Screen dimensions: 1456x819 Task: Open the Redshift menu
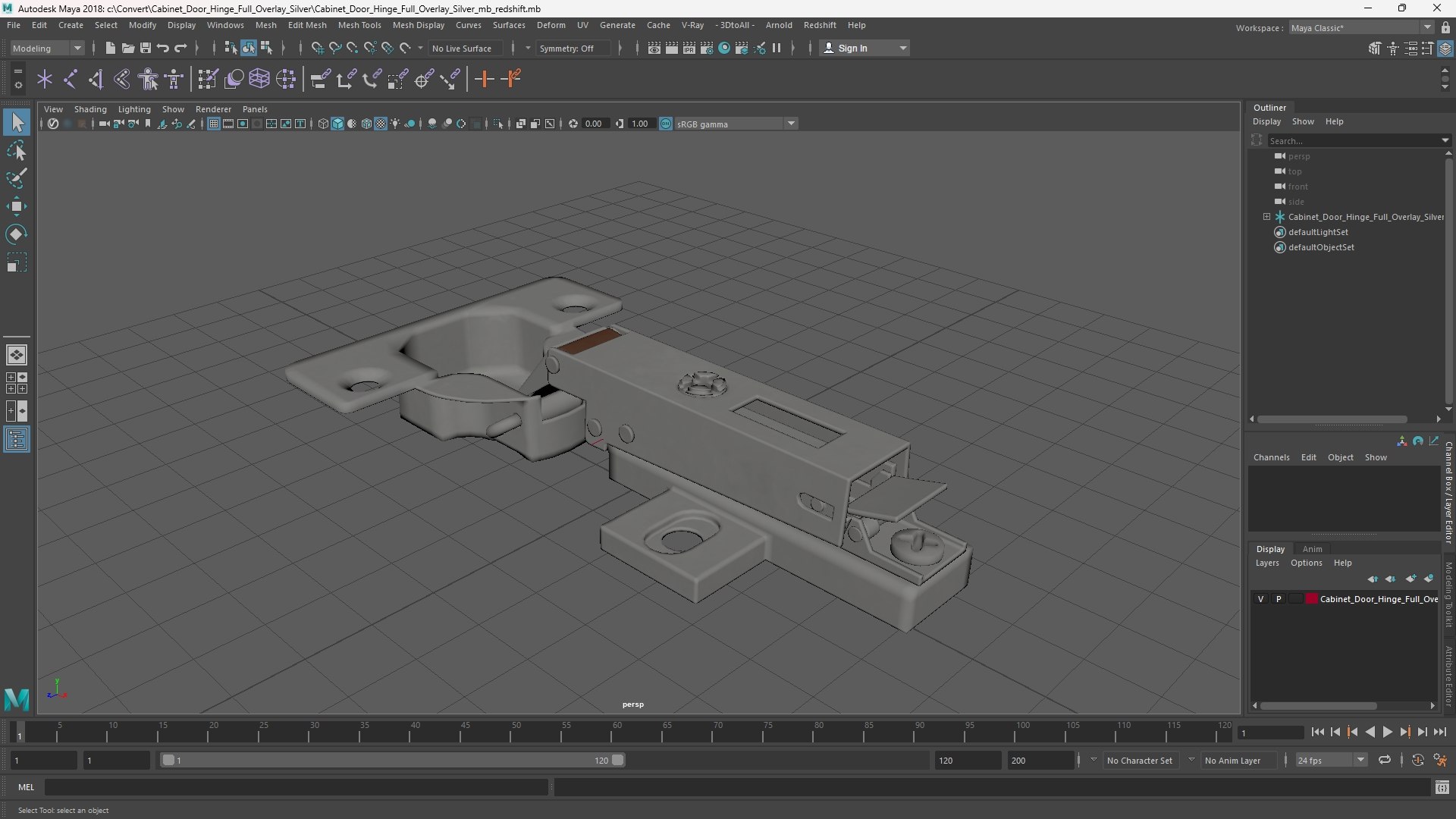click(820, 25)
